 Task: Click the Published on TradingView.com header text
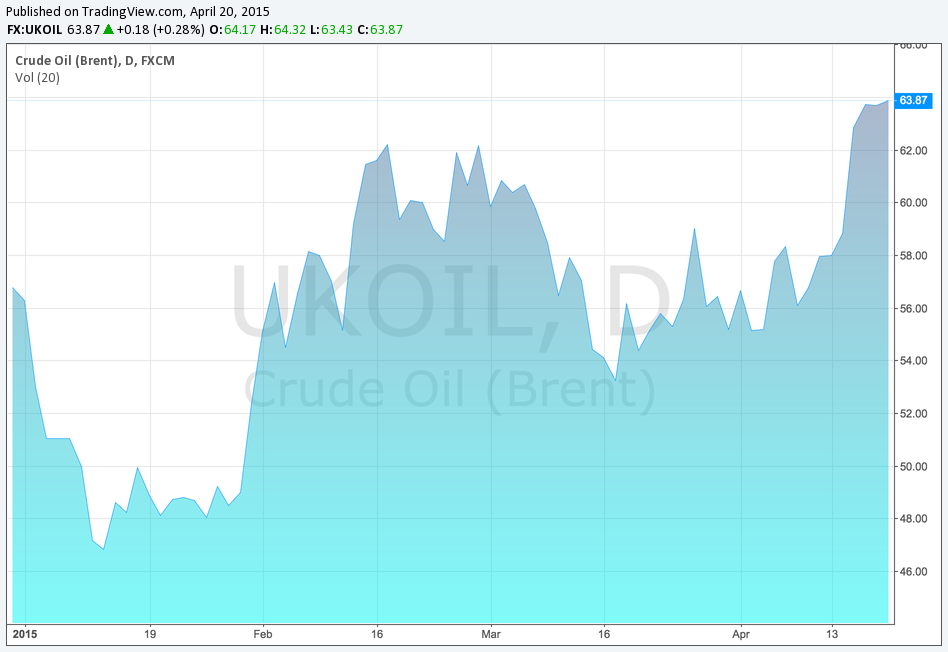click(130, 12)
